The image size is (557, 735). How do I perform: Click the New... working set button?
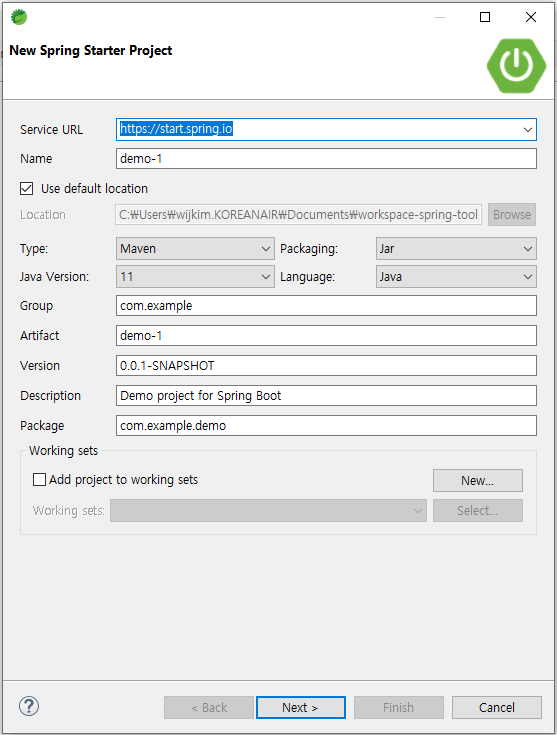tap(478, 480)
